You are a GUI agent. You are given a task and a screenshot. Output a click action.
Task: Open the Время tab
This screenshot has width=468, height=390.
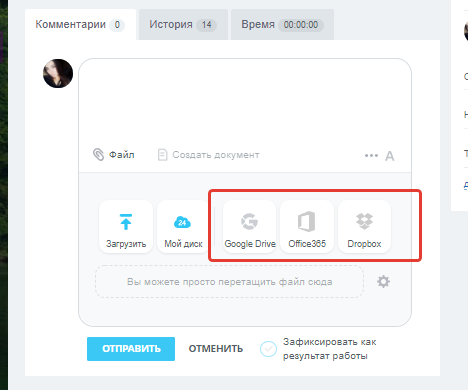[x=282, y=25]
